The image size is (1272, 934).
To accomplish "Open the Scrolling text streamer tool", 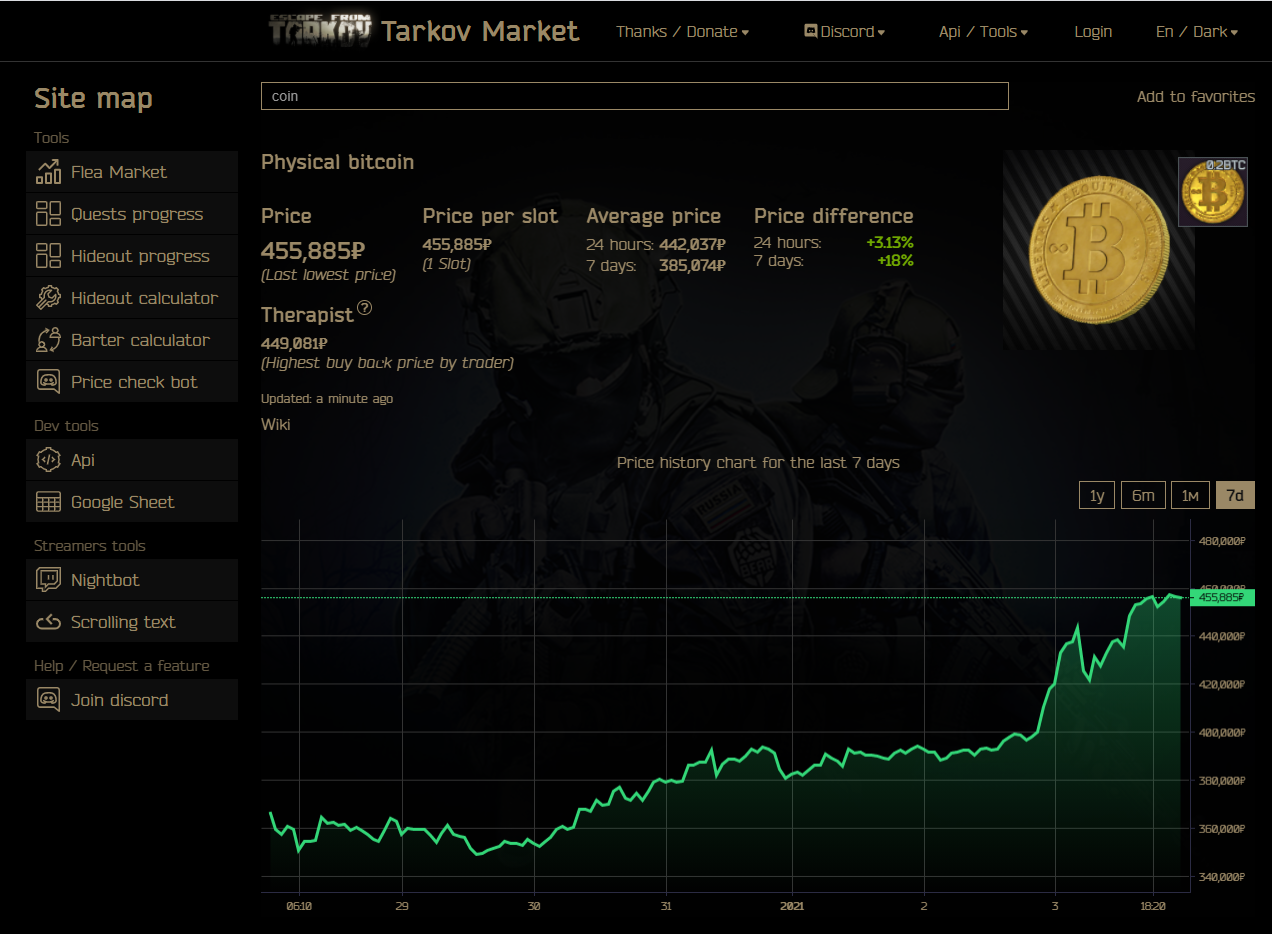I will pos(132,622).
